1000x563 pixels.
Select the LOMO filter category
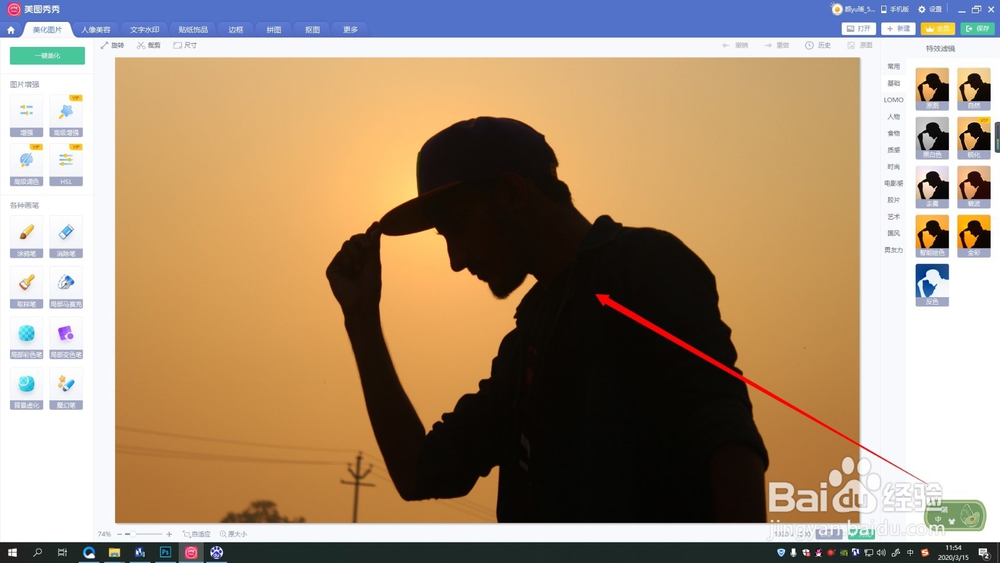[893, 99]
